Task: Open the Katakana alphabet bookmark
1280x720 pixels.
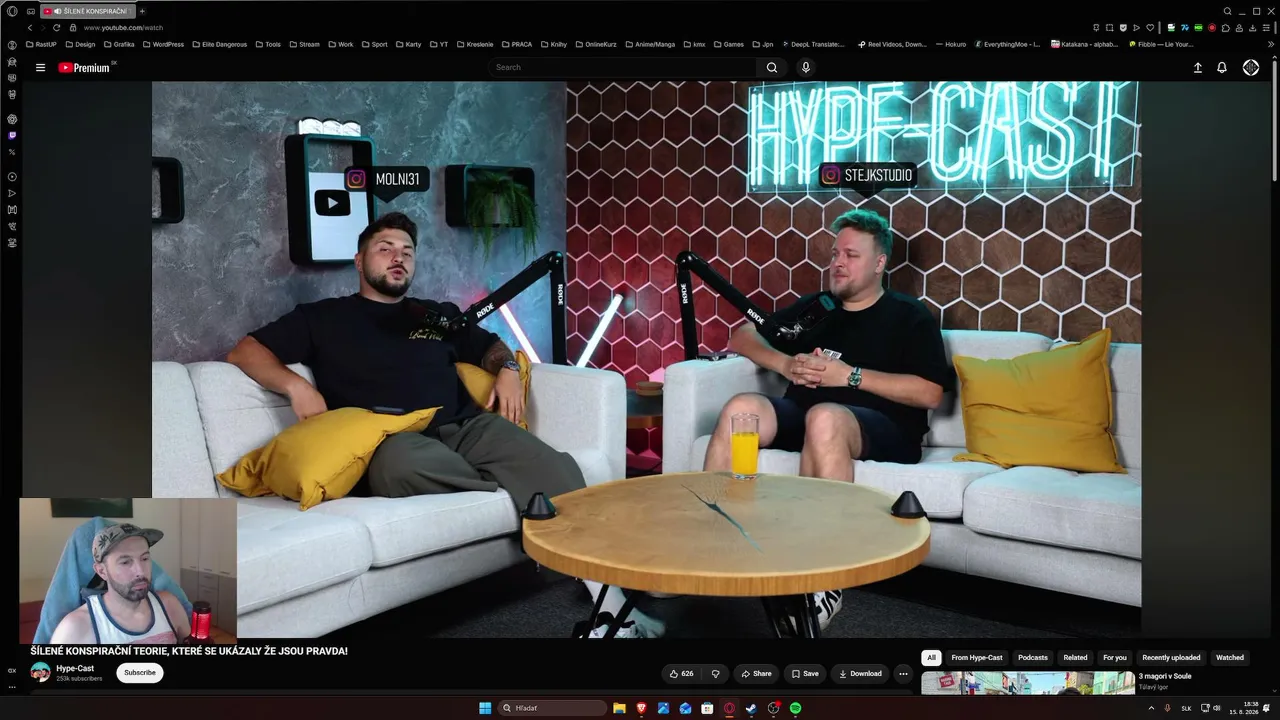Action: point(1084,45)
